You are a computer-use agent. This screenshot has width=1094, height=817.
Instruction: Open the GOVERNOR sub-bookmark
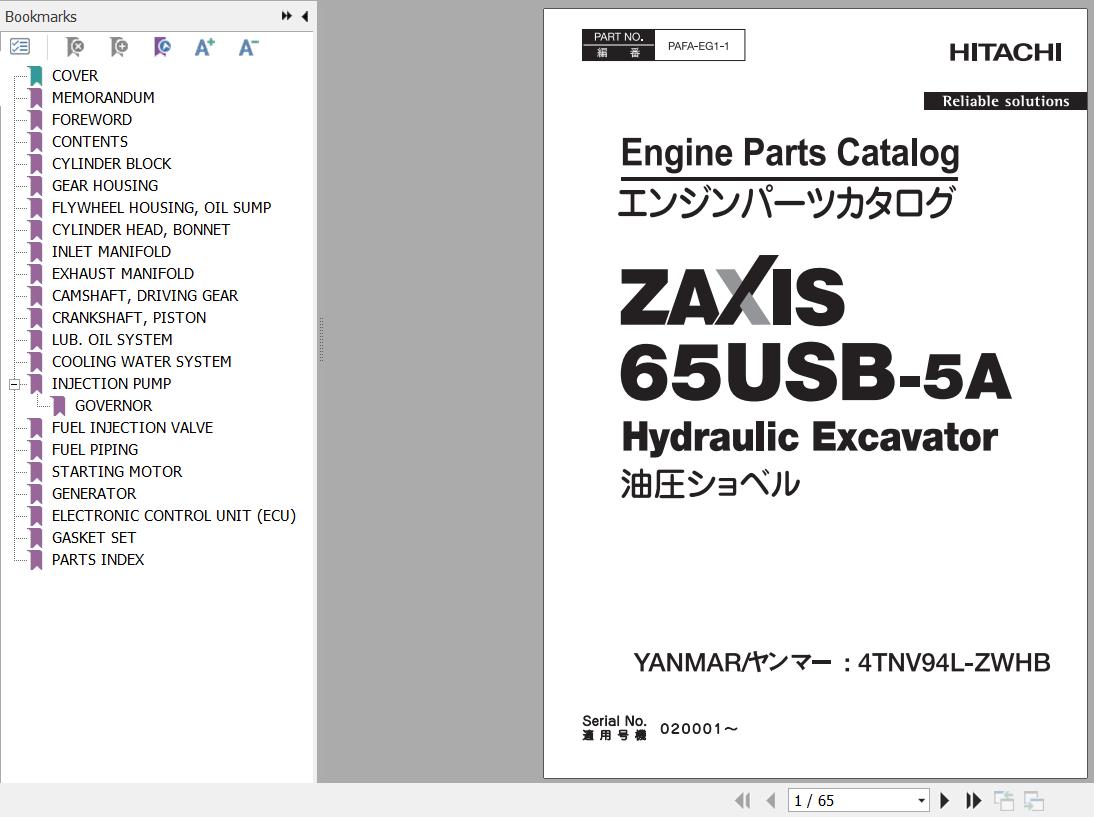[113, 405]
